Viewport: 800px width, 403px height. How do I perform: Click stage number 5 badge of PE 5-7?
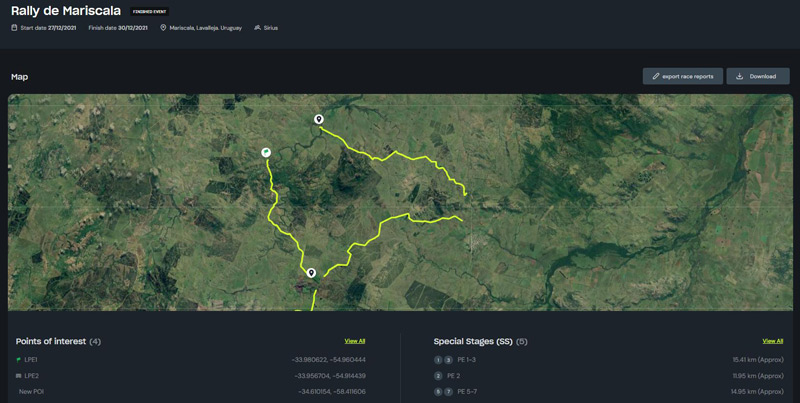click(x=438, y=392)
